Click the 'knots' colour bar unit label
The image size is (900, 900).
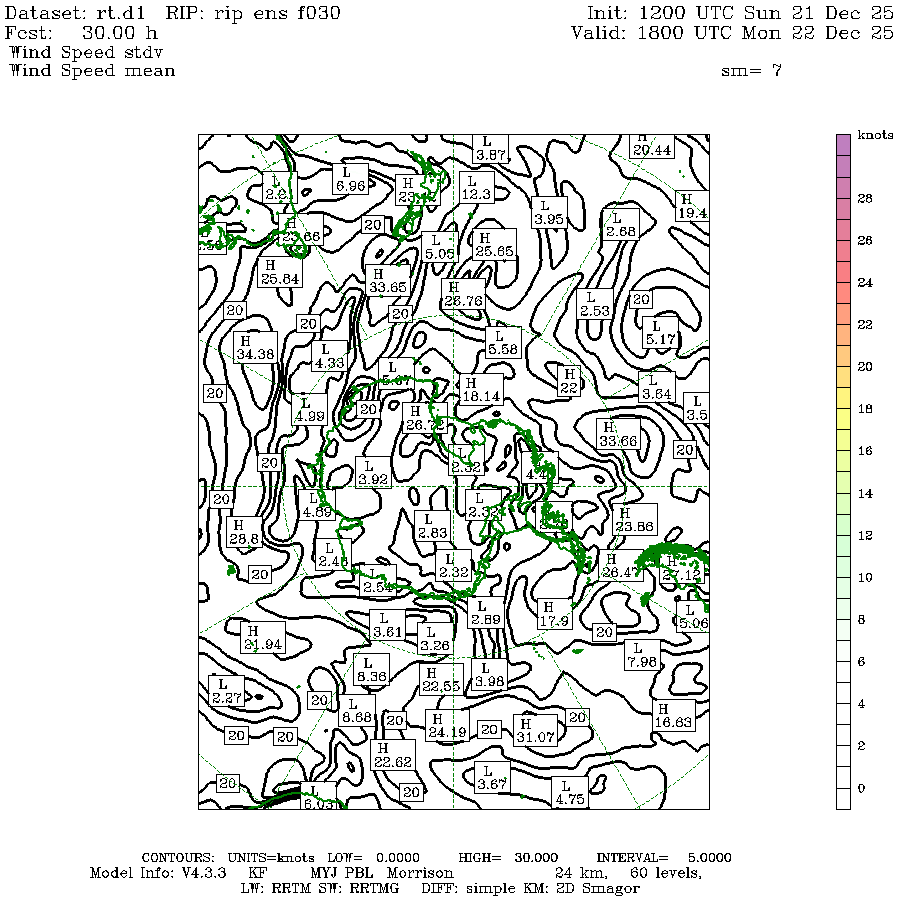click(875, 135)
